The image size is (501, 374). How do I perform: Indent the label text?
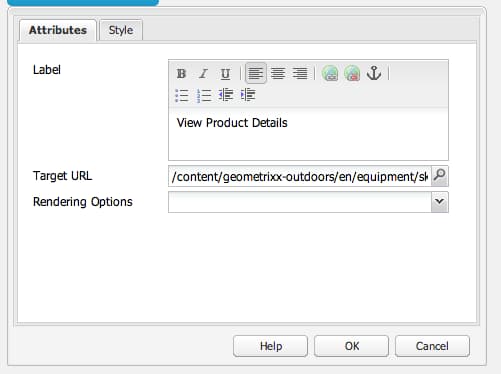coord(248,95)
